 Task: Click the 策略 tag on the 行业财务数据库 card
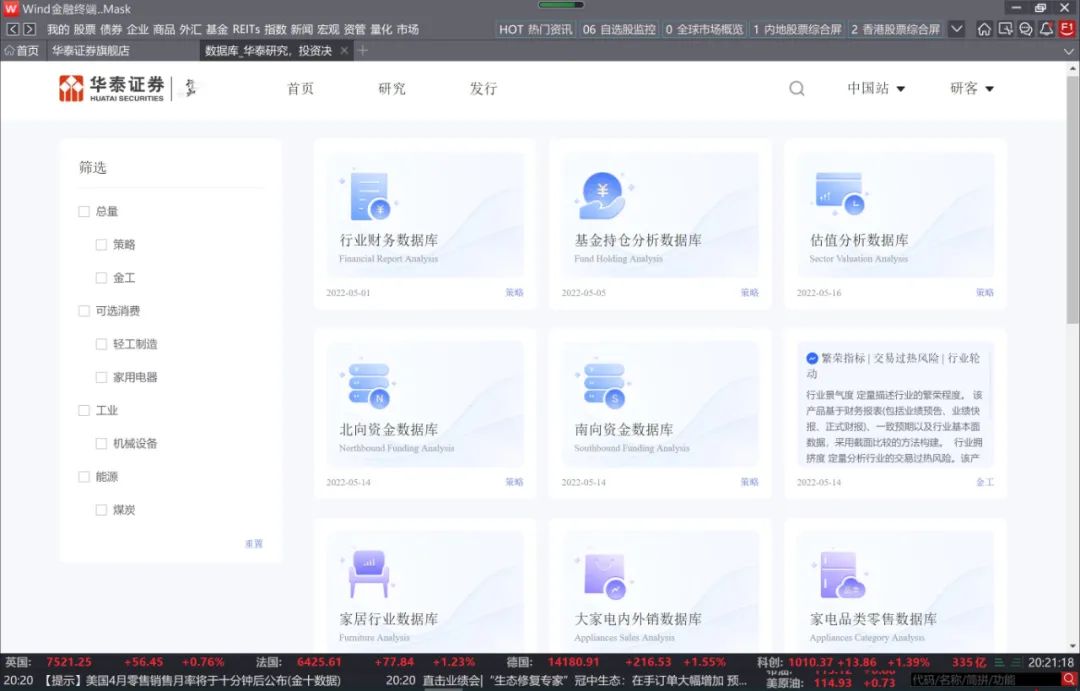pyautogui.click(x=514, y=293)
